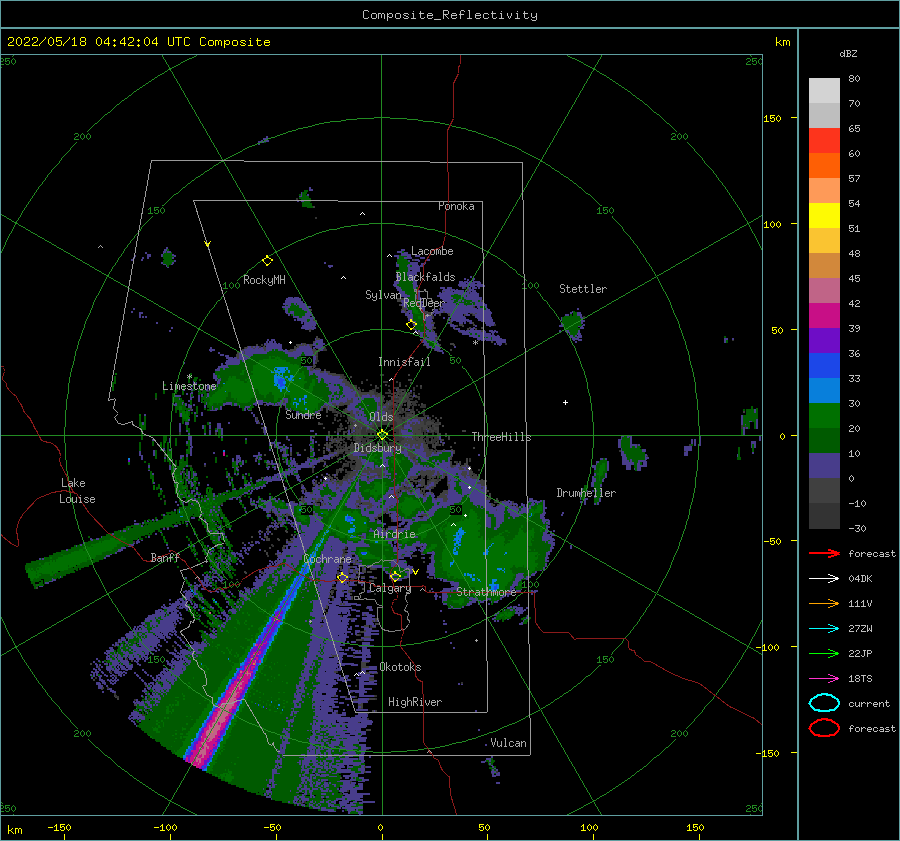
Task: Click the red forecast ellipse icon
Action: click(824, 728)
